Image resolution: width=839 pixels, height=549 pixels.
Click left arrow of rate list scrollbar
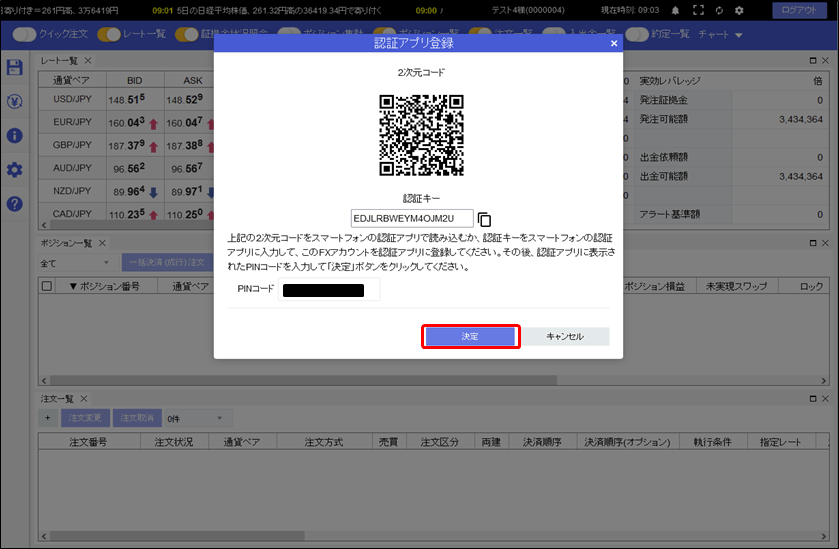44,225
